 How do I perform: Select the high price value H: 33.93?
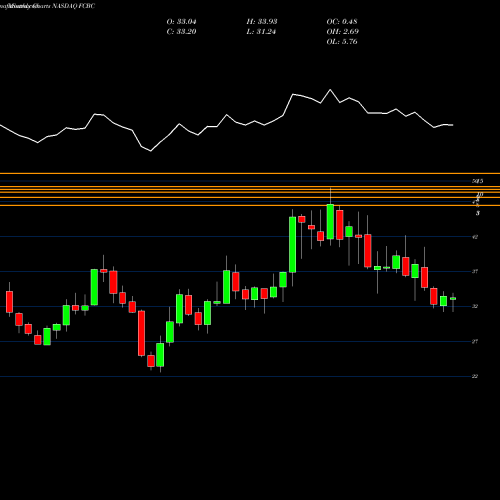tap(262, 22)
